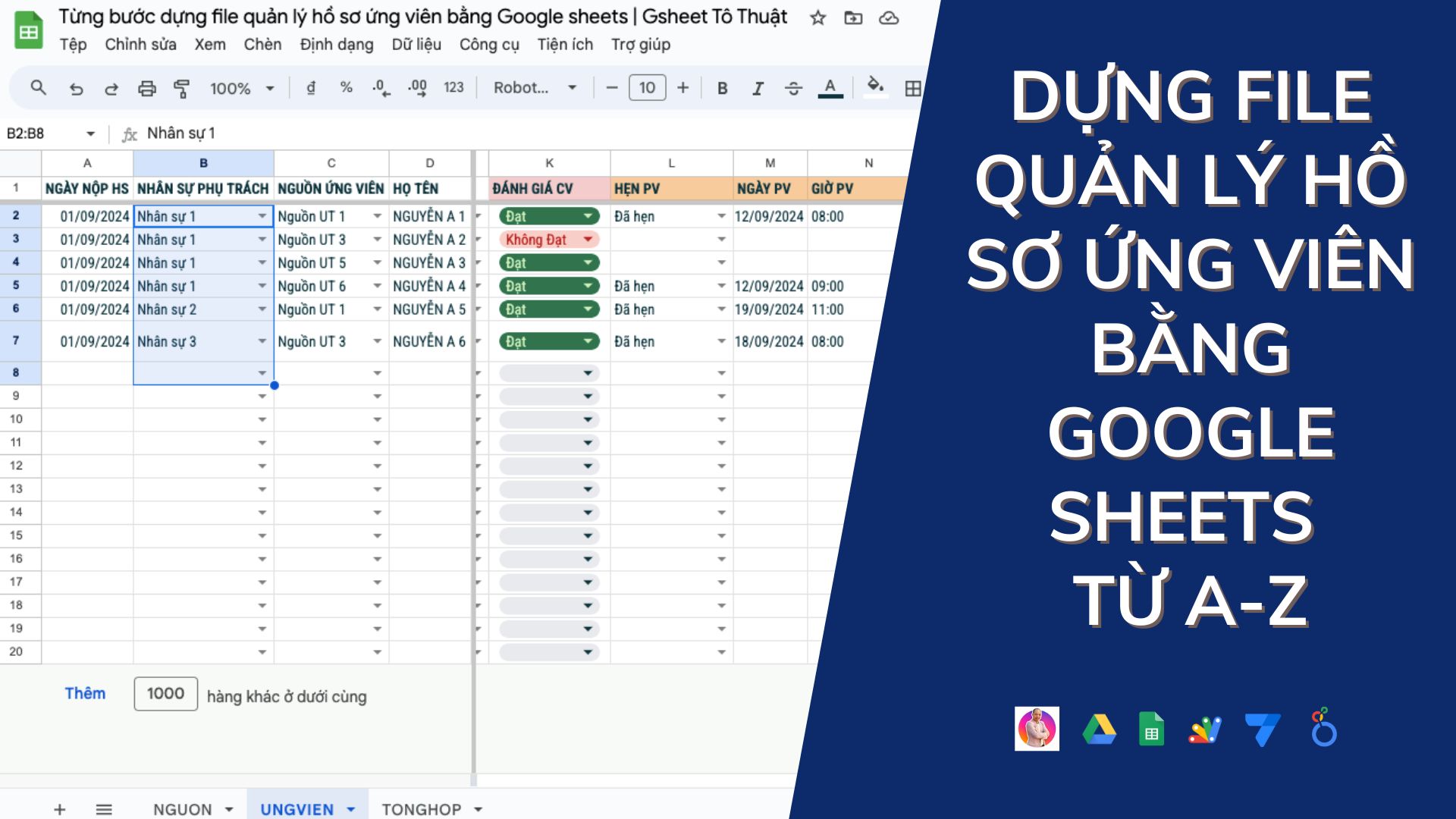The height and width of the screenshot is (819, 1456).
Task: Format selection as percent
Action: click(x=345, y=88)
